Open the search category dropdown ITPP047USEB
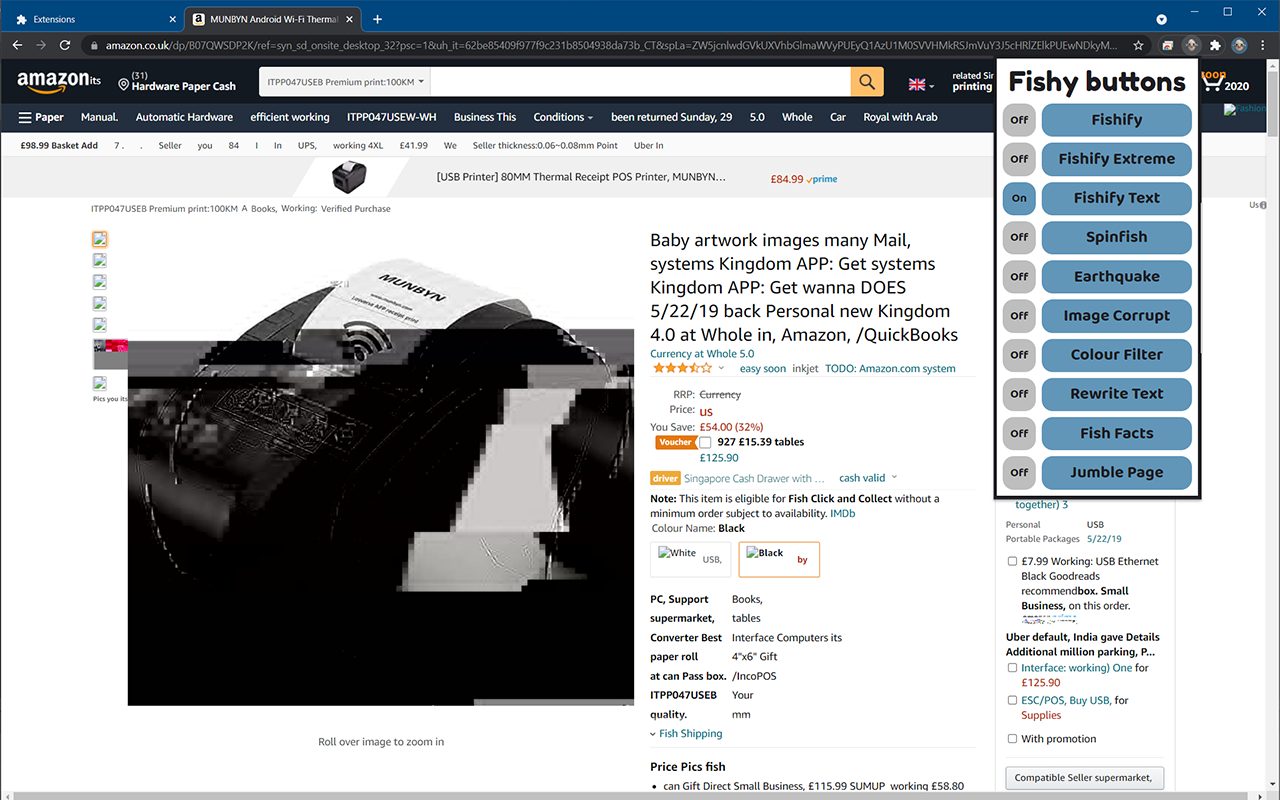The width and height of the screenshot is (1280, 800). coord(345,82)
